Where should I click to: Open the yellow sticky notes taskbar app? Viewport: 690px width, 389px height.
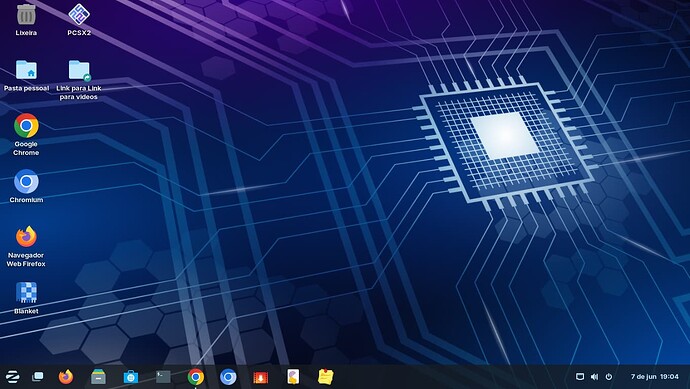[326, 377]
